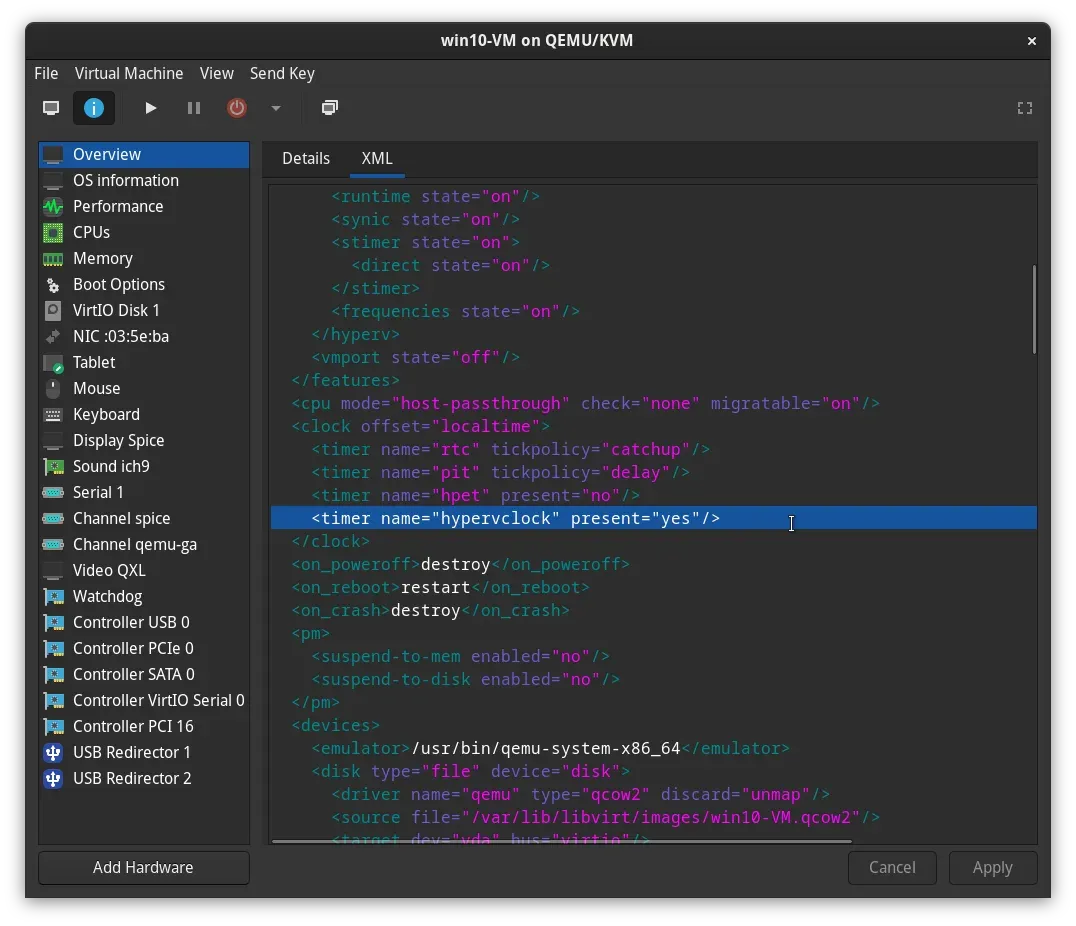Select NIC :03:5e:ba entry
Image resolution: width=1076 pixels, height=926 pixels.
pyautogui.click(x=144, y=336)
